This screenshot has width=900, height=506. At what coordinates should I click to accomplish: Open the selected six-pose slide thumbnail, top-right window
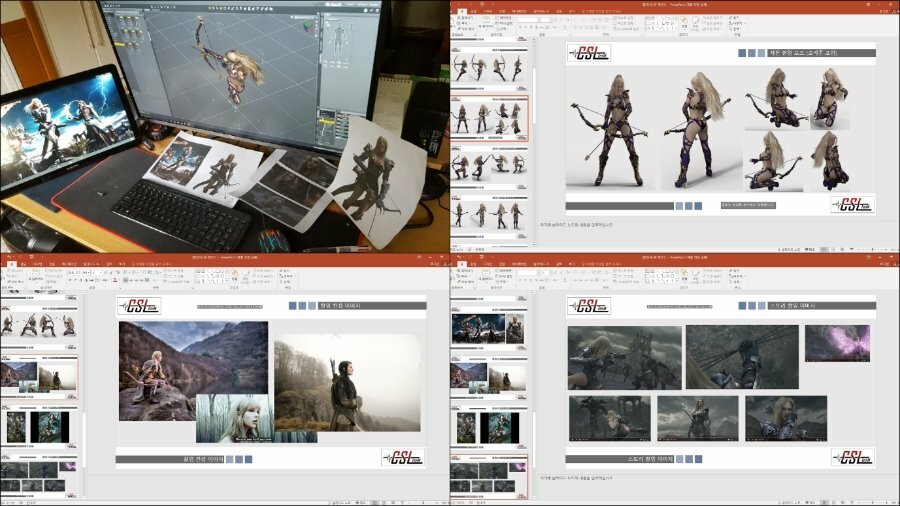click(x=489, y=118)
